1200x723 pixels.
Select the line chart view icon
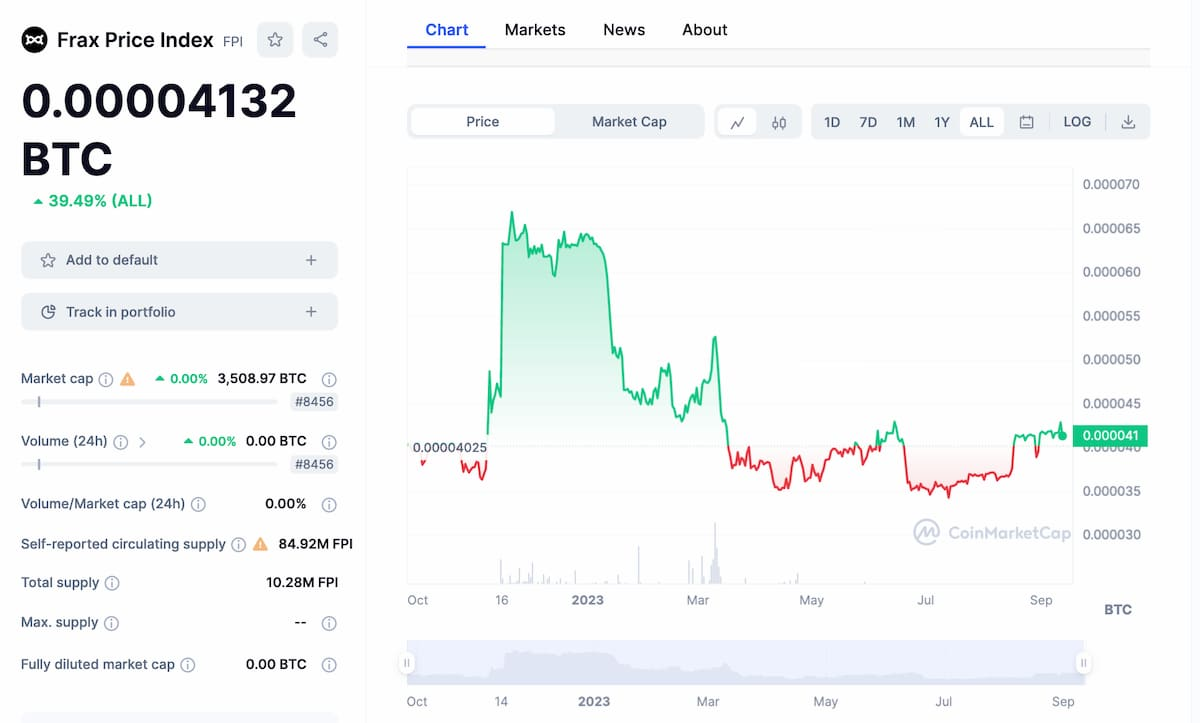[x=738, y=122]
